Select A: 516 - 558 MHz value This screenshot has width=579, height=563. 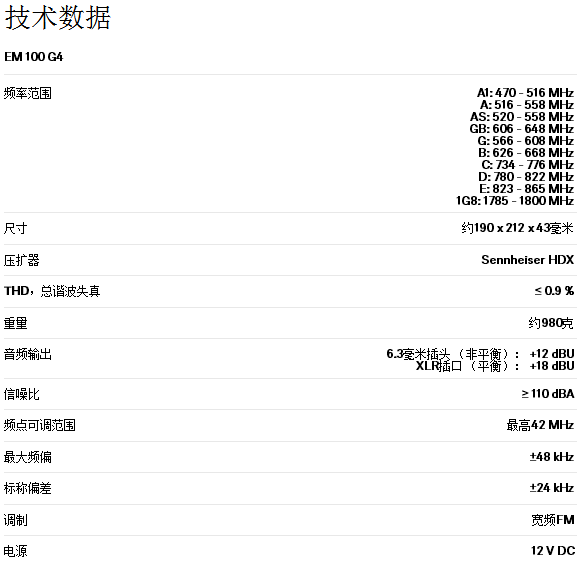pyautogui.click(x=527, y=105)
